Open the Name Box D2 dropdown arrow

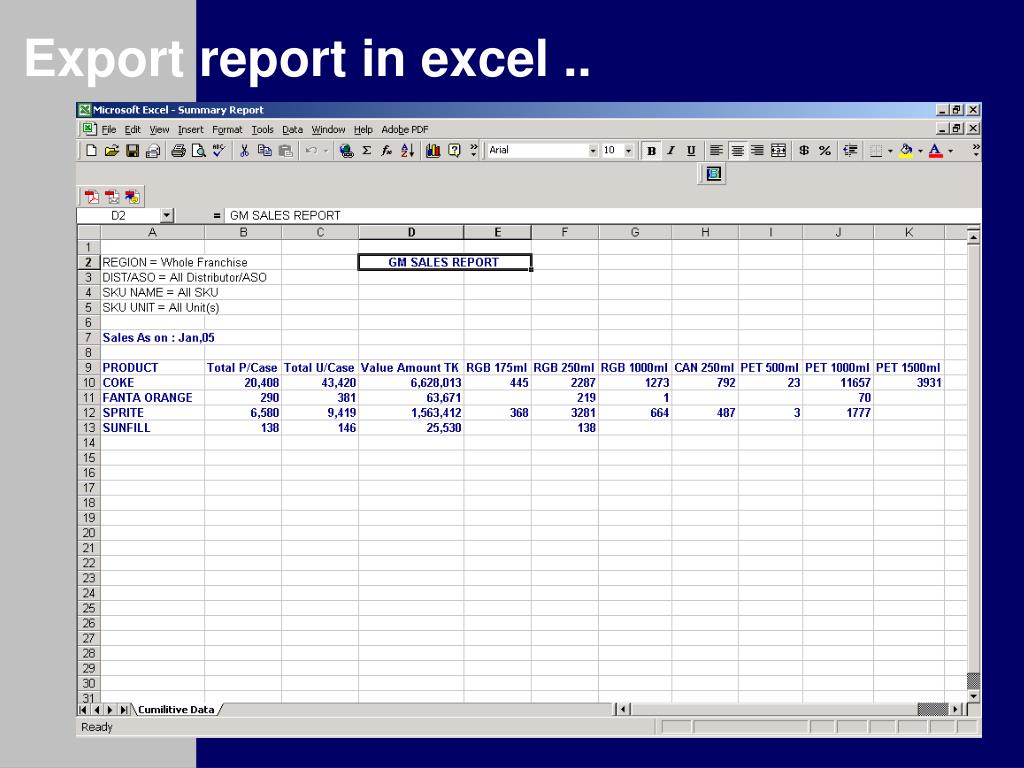[167, 216]
